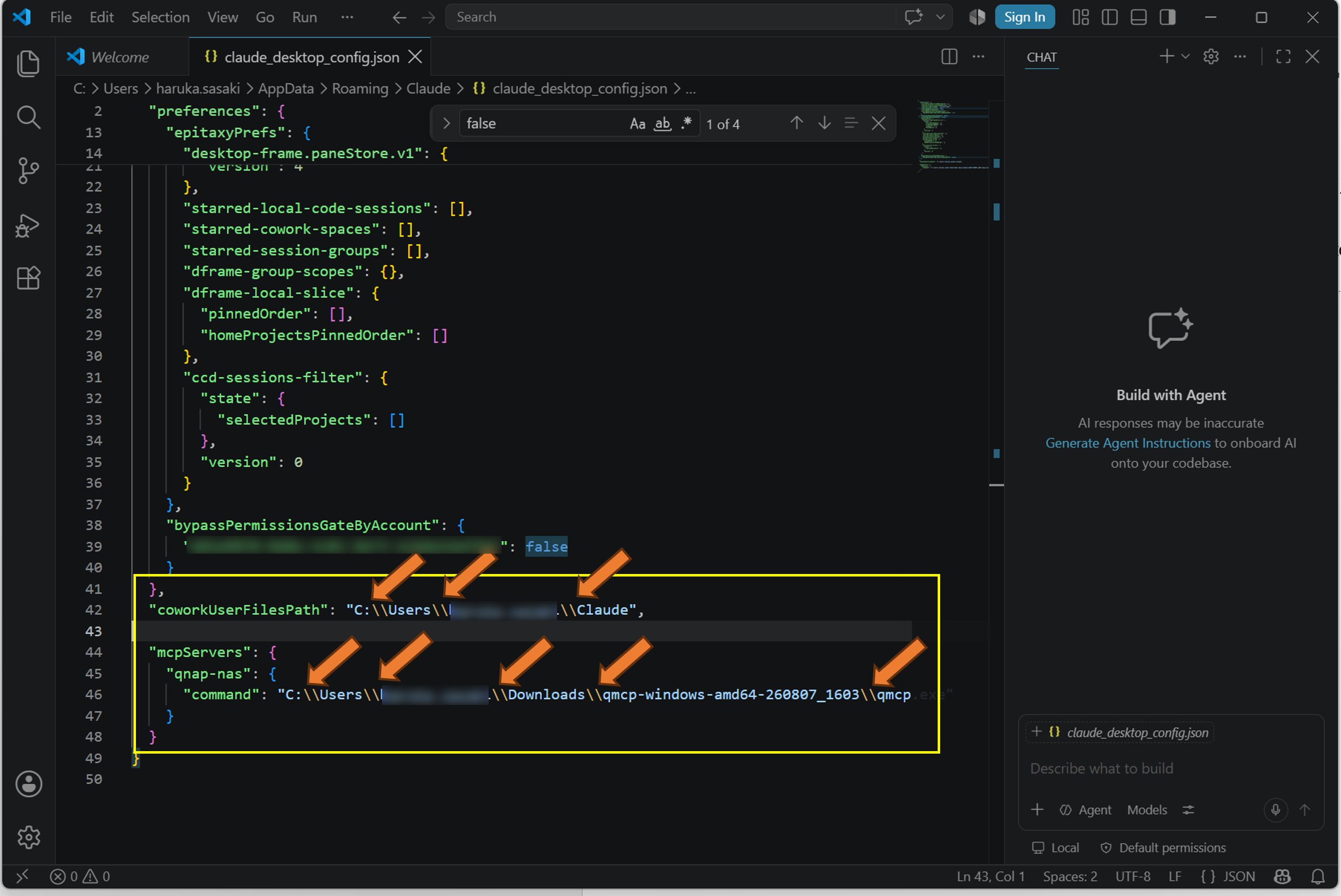Open notifications bell in status bar
Screen dimensions: 1341x896
pos(1318,876)
